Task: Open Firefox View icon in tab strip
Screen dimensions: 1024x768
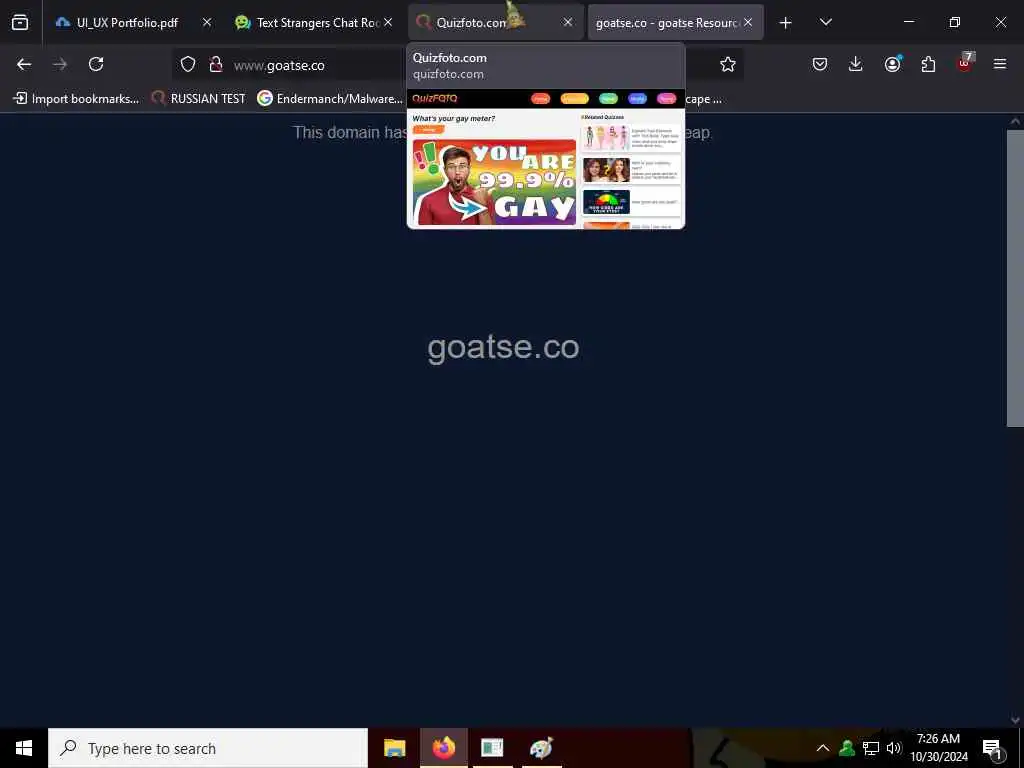Action: [x=20, y=22]
